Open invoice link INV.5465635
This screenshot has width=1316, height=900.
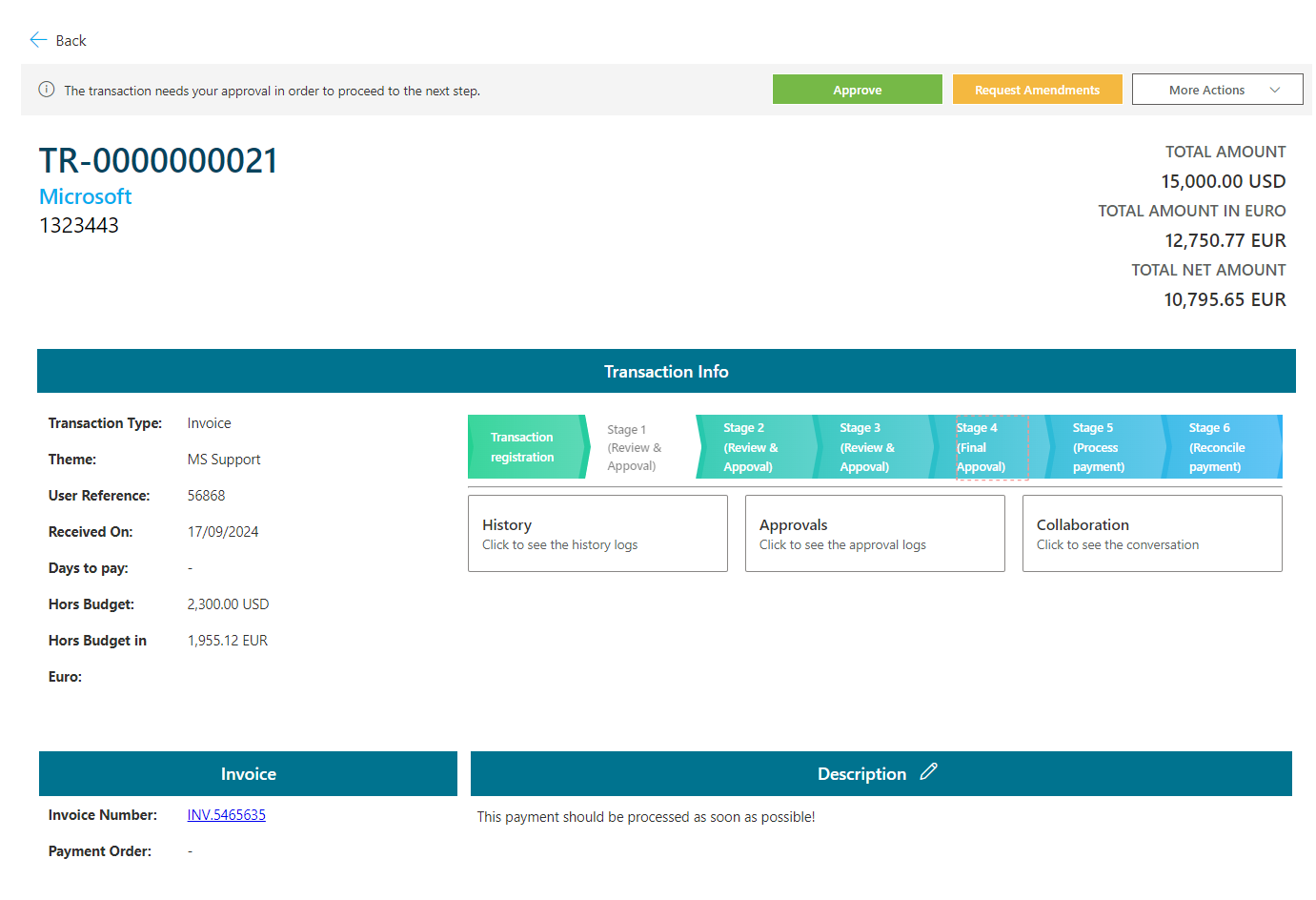[227, 815]
